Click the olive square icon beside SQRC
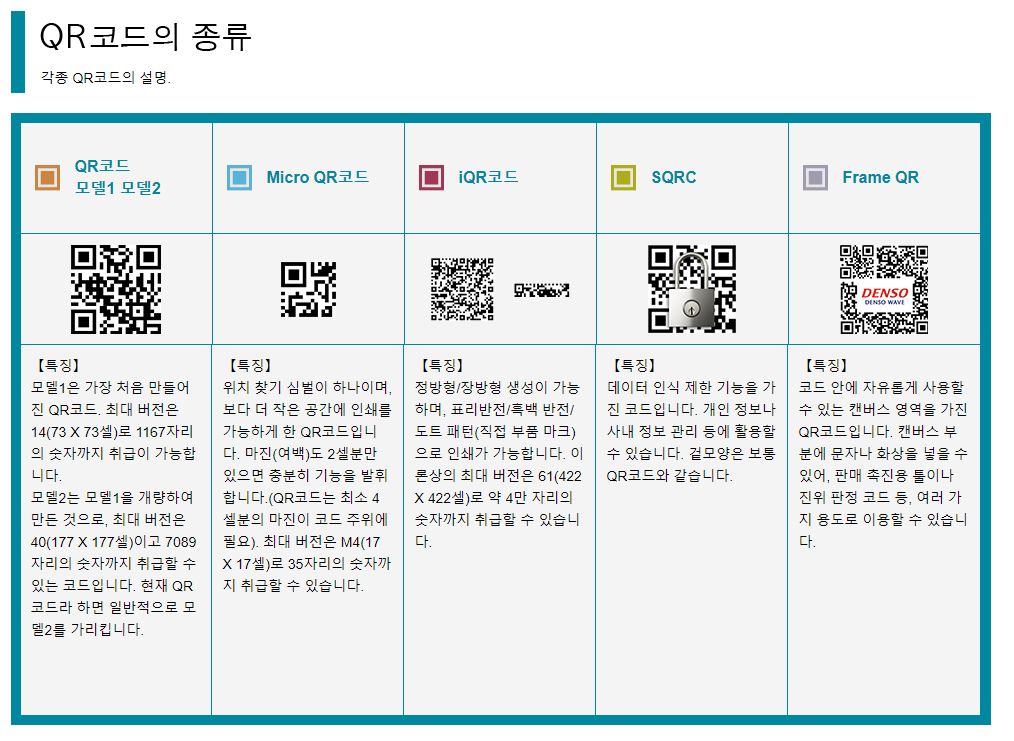1014x741 pixels. [x=623, y=177]
